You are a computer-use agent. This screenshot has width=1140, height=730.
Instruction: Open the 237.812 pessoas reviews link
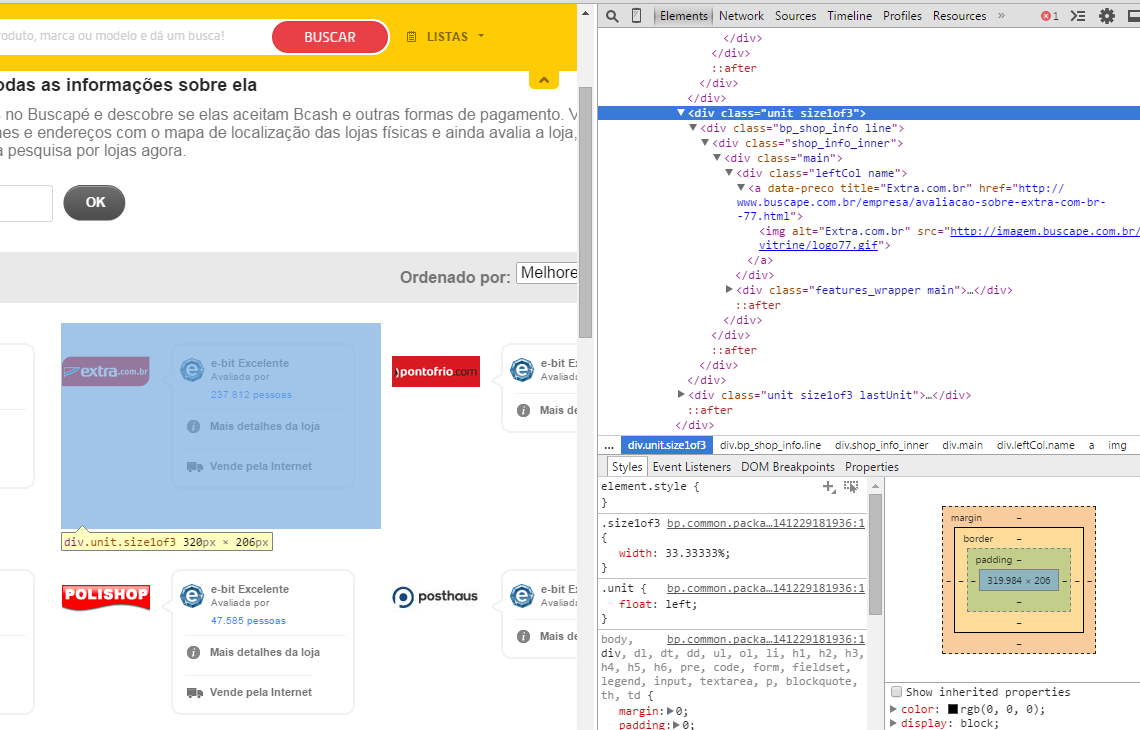pos(252,395)
